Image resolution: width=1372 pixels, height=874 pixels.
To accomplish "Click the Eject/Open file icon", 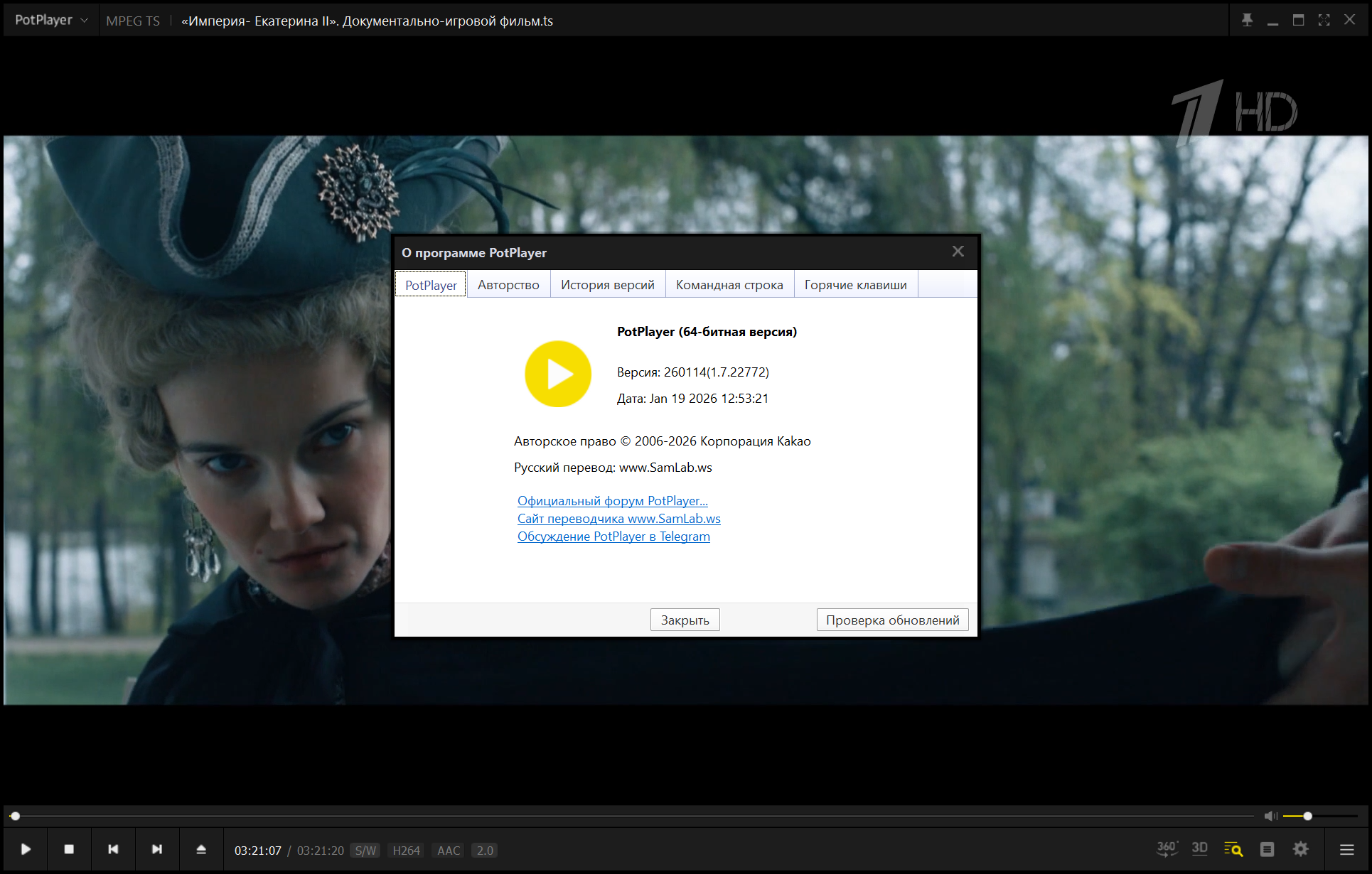I will point(201,849).
